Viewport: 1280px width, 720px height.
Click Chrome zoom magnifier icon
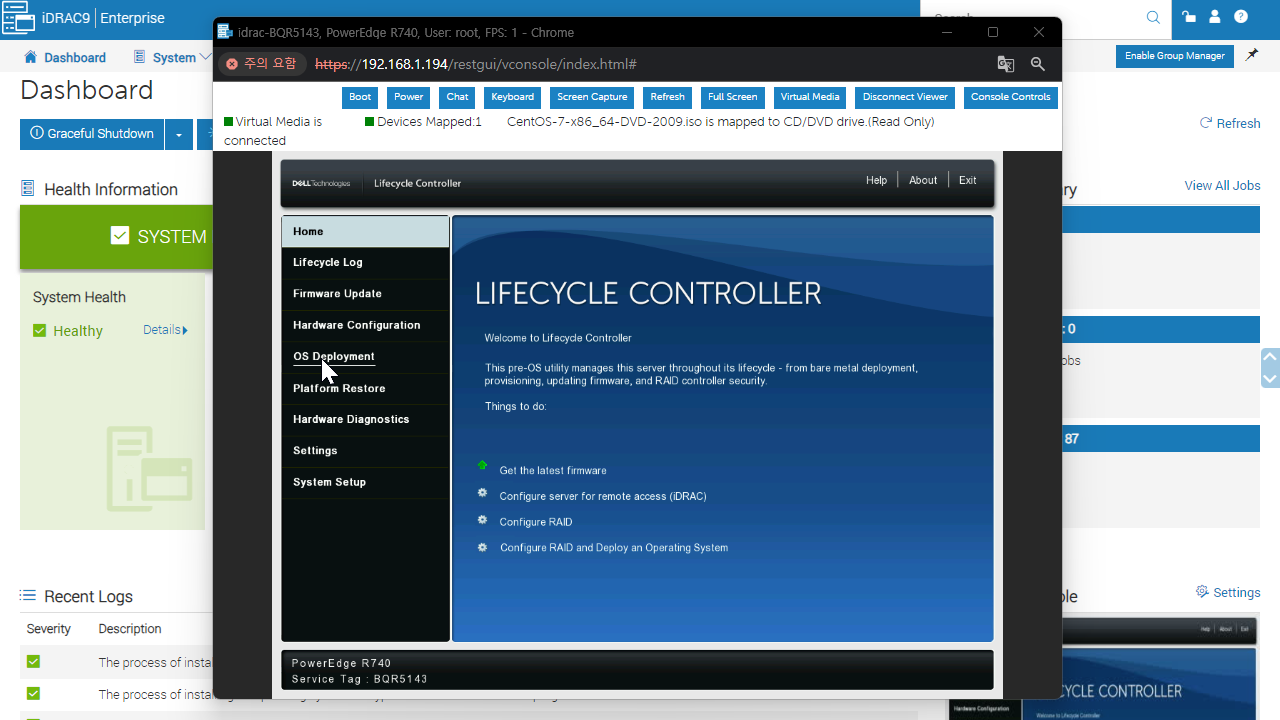(1038, 64)
